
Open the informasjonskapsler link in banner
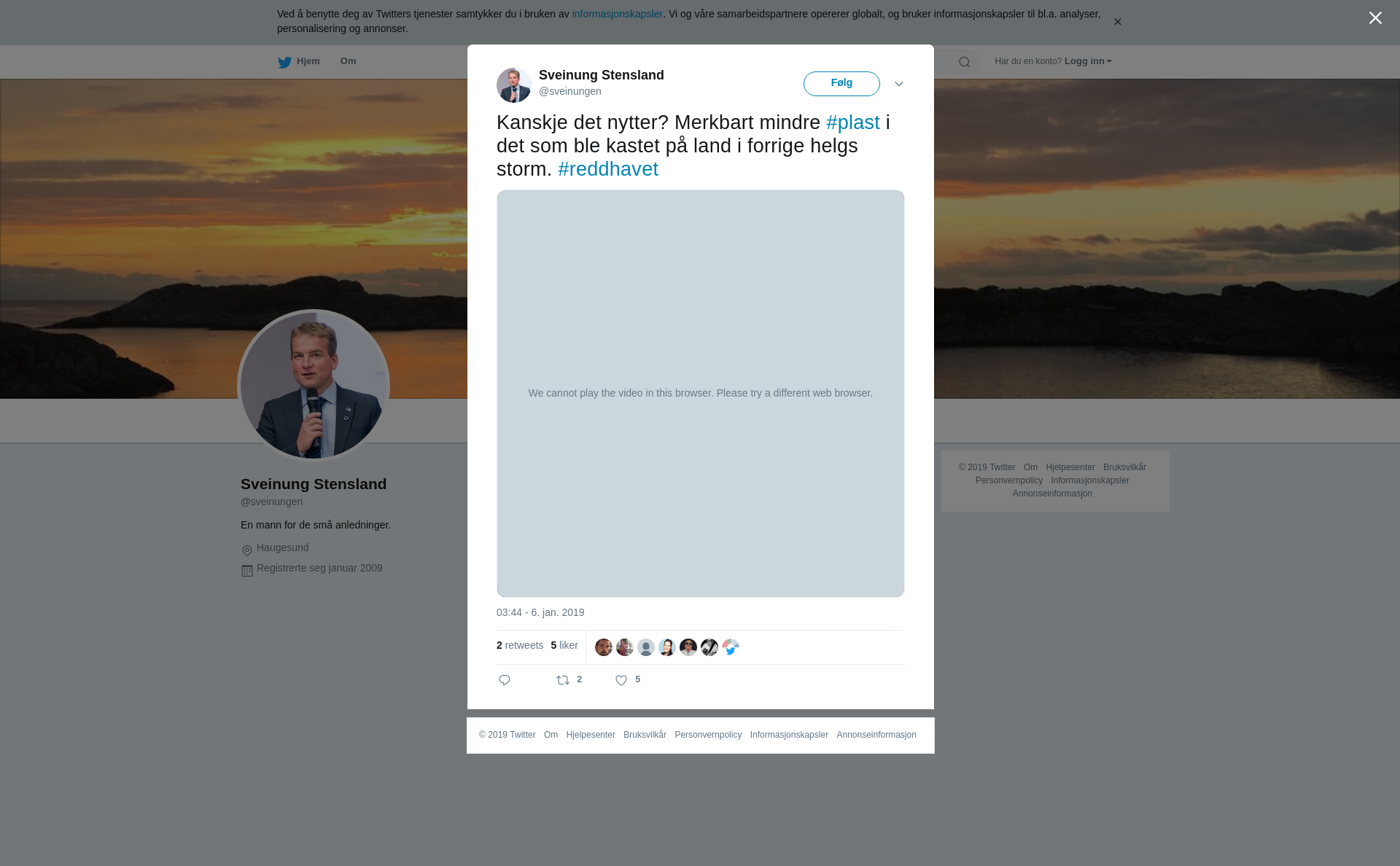[x=617, y=14]
